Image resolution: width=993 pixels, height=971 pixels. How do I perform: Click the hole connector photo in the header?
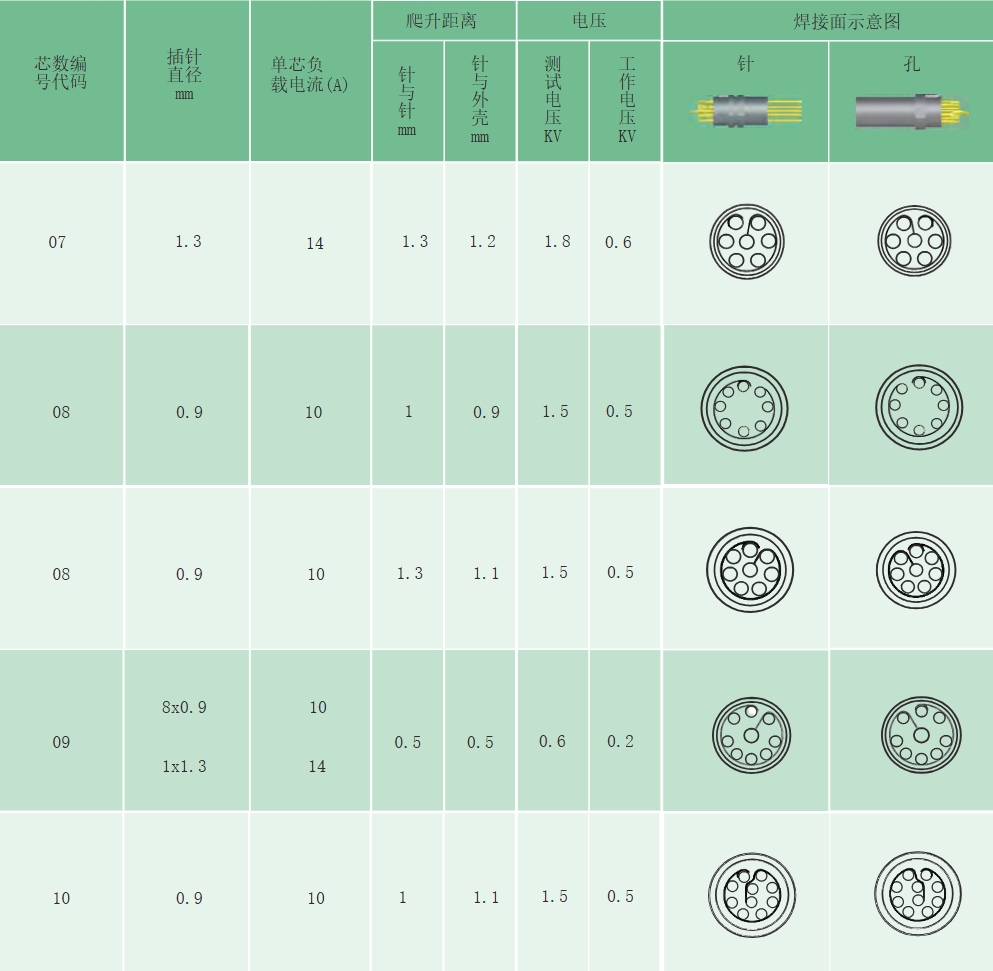pos(911,111)
